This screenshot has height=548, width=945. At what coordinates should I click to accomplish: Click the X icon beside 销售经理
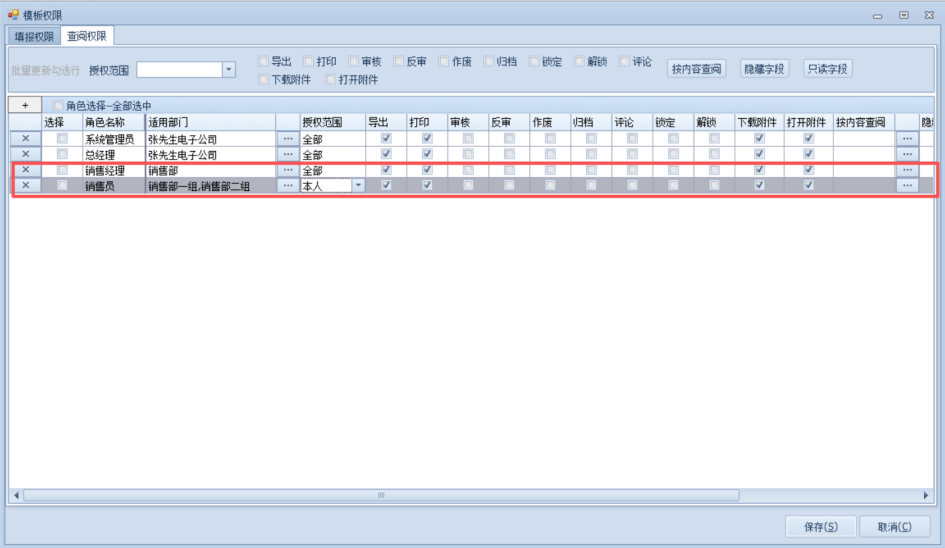pos(25,170)
